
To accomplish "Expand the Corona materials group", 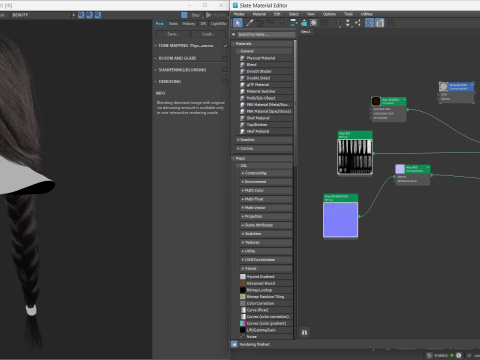I will [x=238, y=148].
